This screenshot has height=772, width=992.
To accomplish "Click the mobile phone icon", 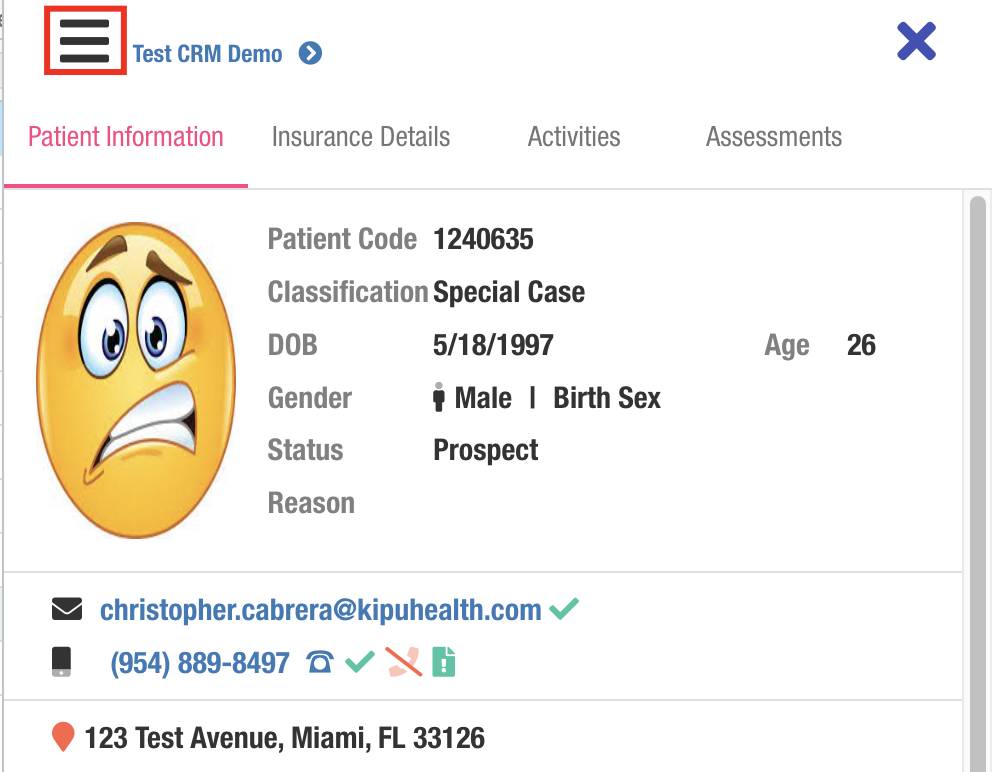I will [62, 662].
